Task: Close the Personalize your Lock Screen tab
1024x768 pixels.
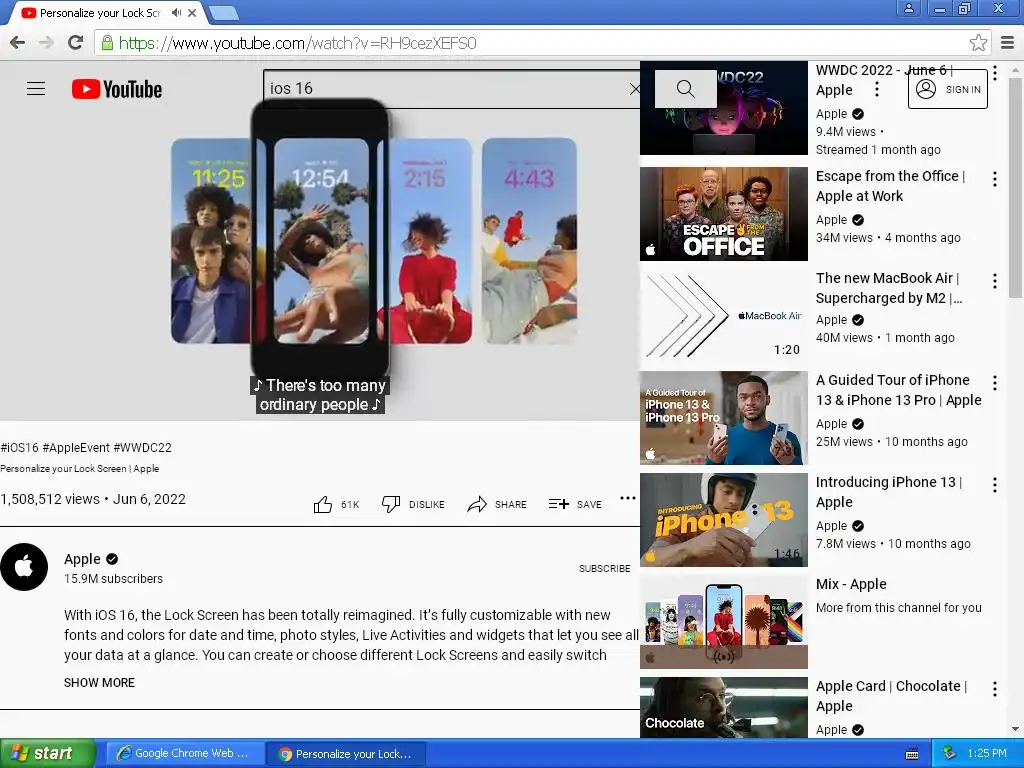Action: point(192,12)
